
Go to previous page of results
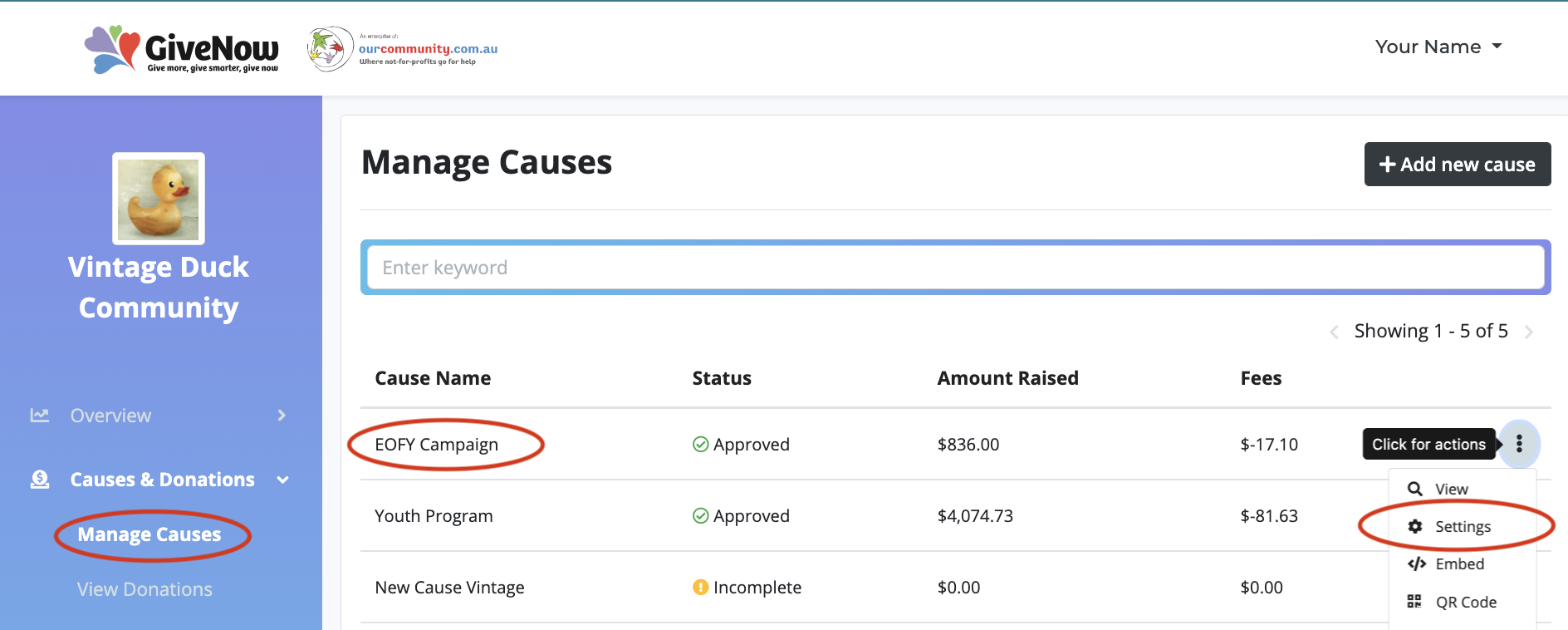(1334, 332)
